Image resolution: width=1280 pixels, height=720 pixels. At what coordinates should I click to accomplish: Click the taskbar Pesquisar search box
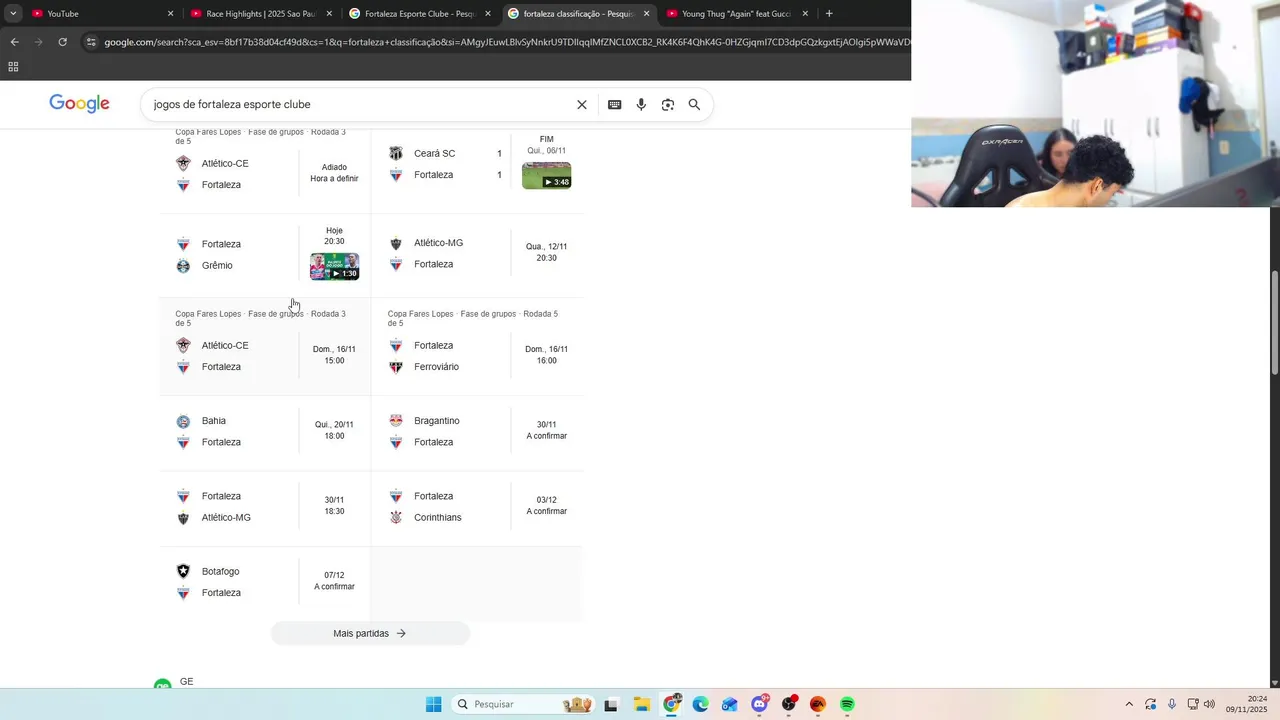(523, 705)
